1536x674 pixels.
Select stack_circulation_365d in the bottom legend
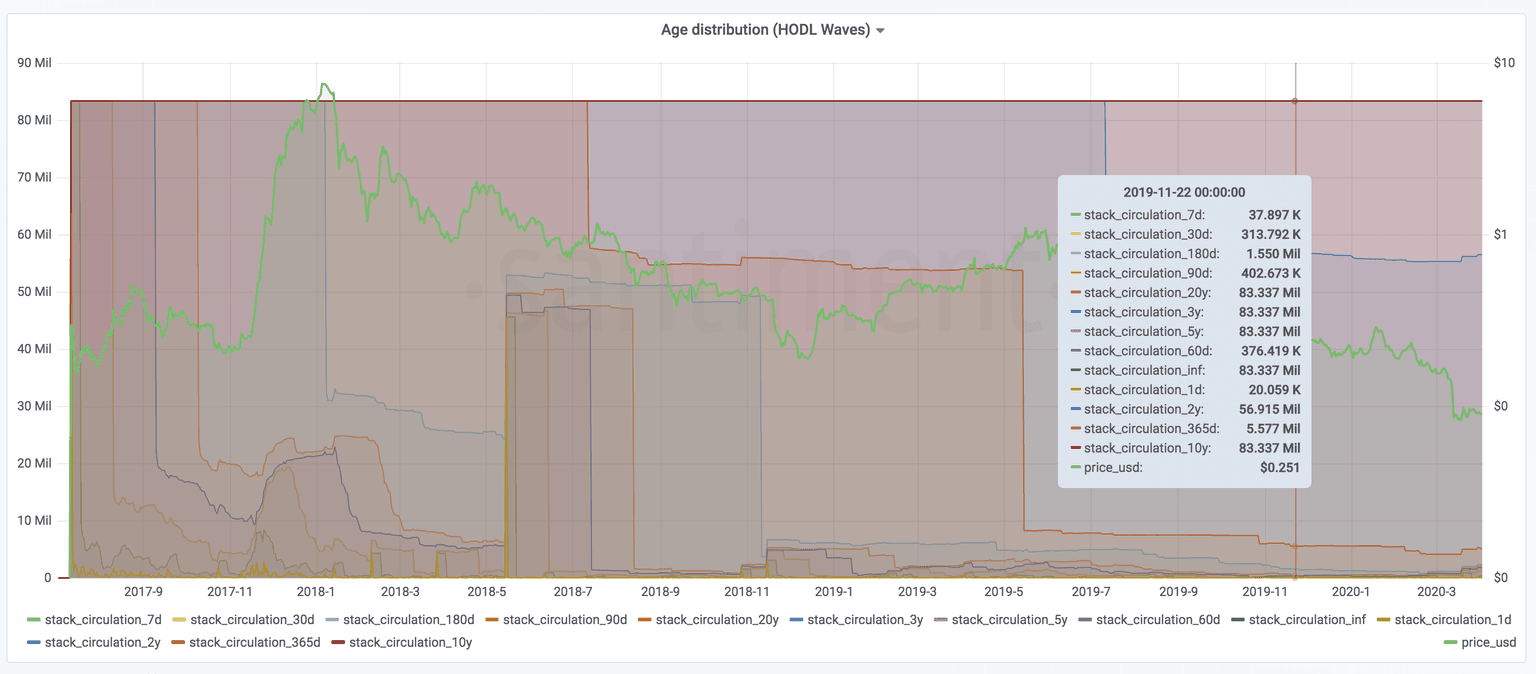click(x=254, y=642)
